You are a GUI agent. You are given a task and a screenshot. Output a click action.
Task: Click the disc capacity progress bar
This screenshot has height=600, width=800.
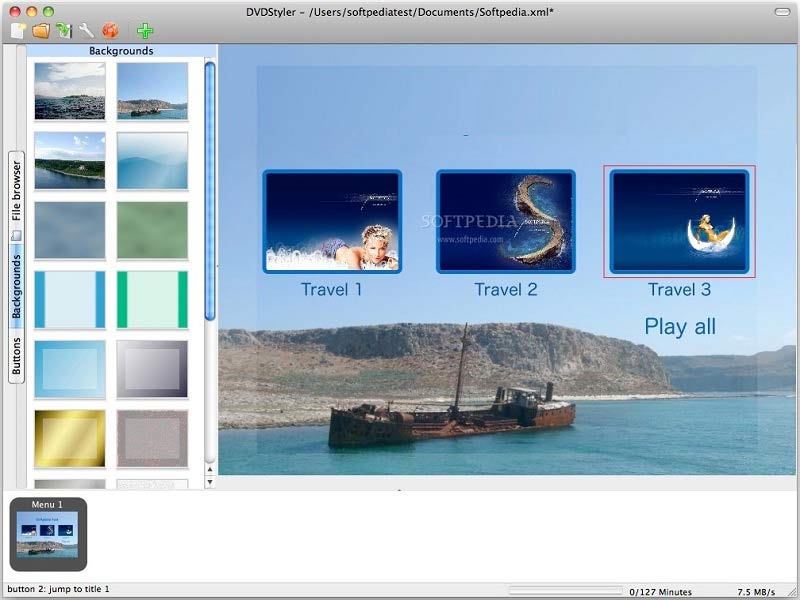[565, 590]
